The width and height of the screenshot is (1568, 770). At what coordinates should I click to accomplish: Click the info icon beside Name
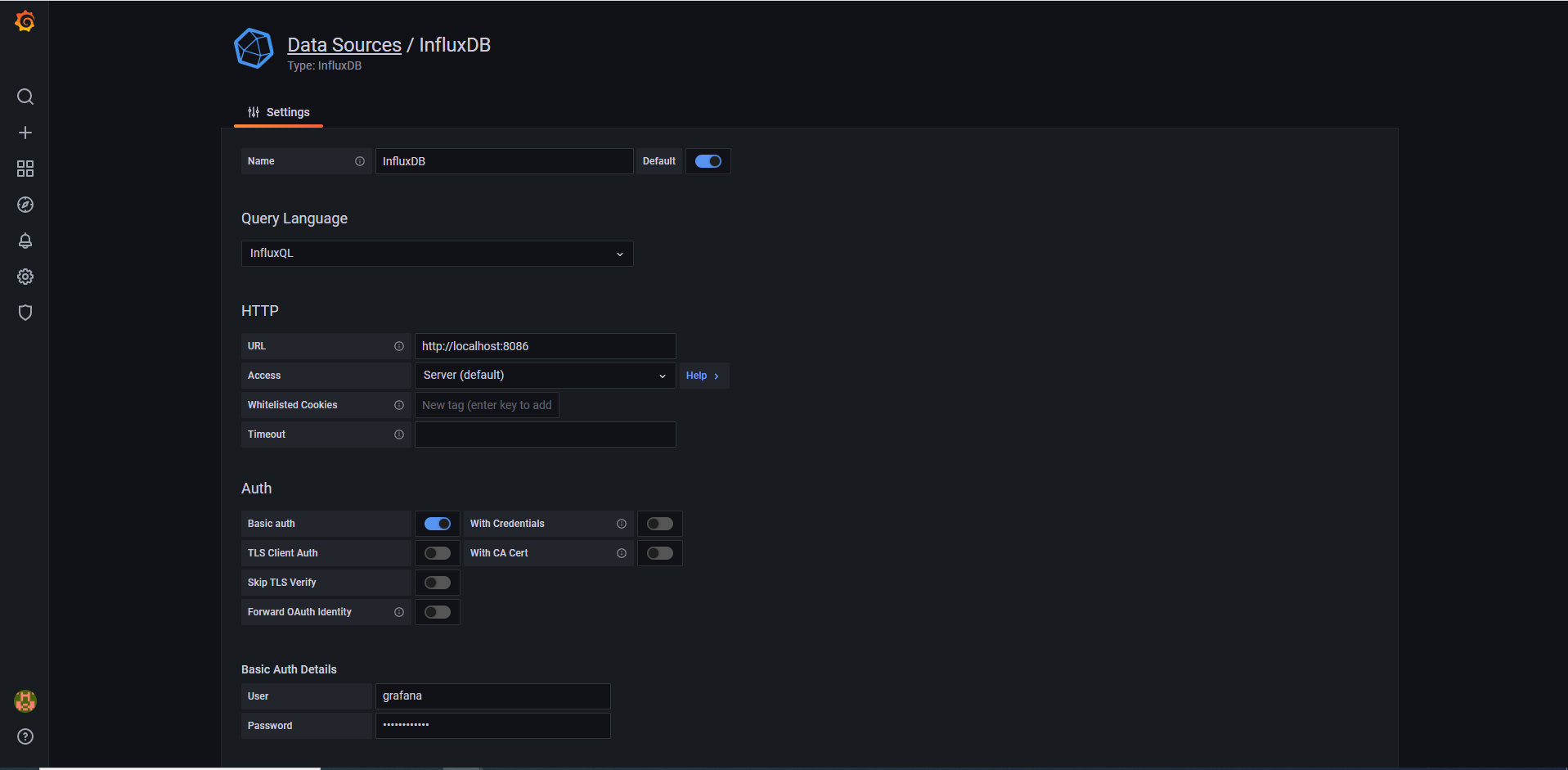pos(360,161)
